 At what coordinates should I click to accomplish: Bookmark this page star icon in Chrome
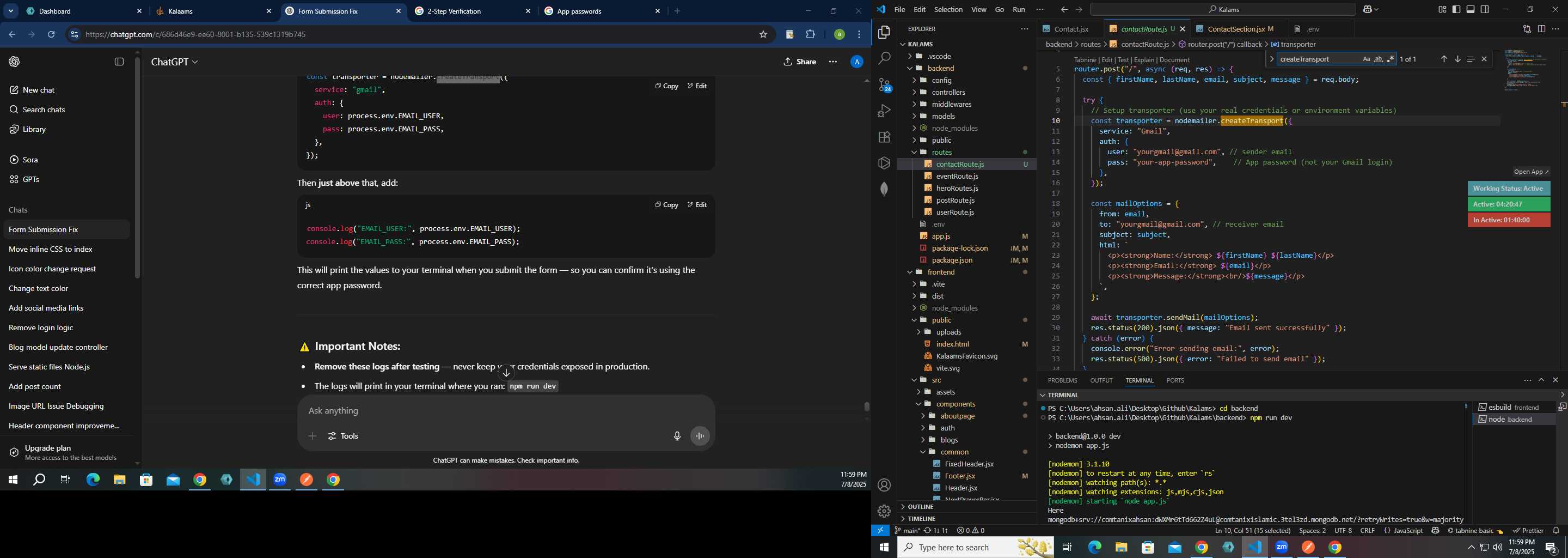pos(763,35)
